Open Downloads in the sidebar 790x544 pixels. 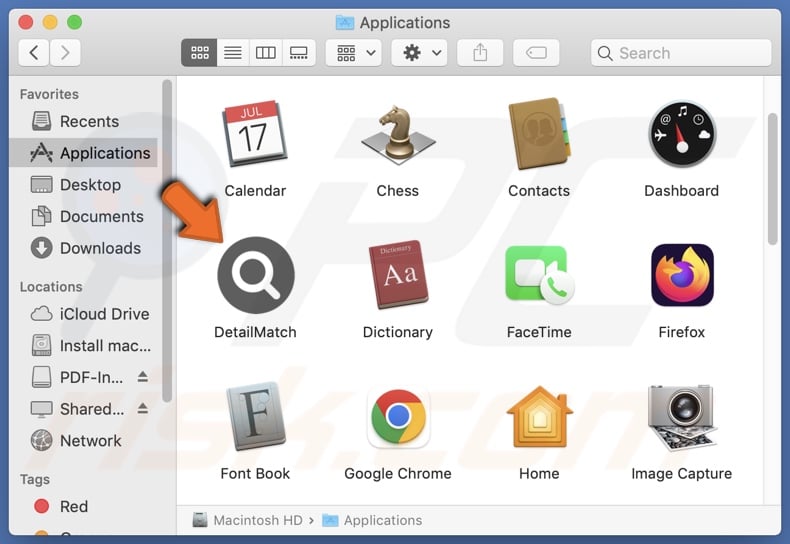tap(84, 248)
